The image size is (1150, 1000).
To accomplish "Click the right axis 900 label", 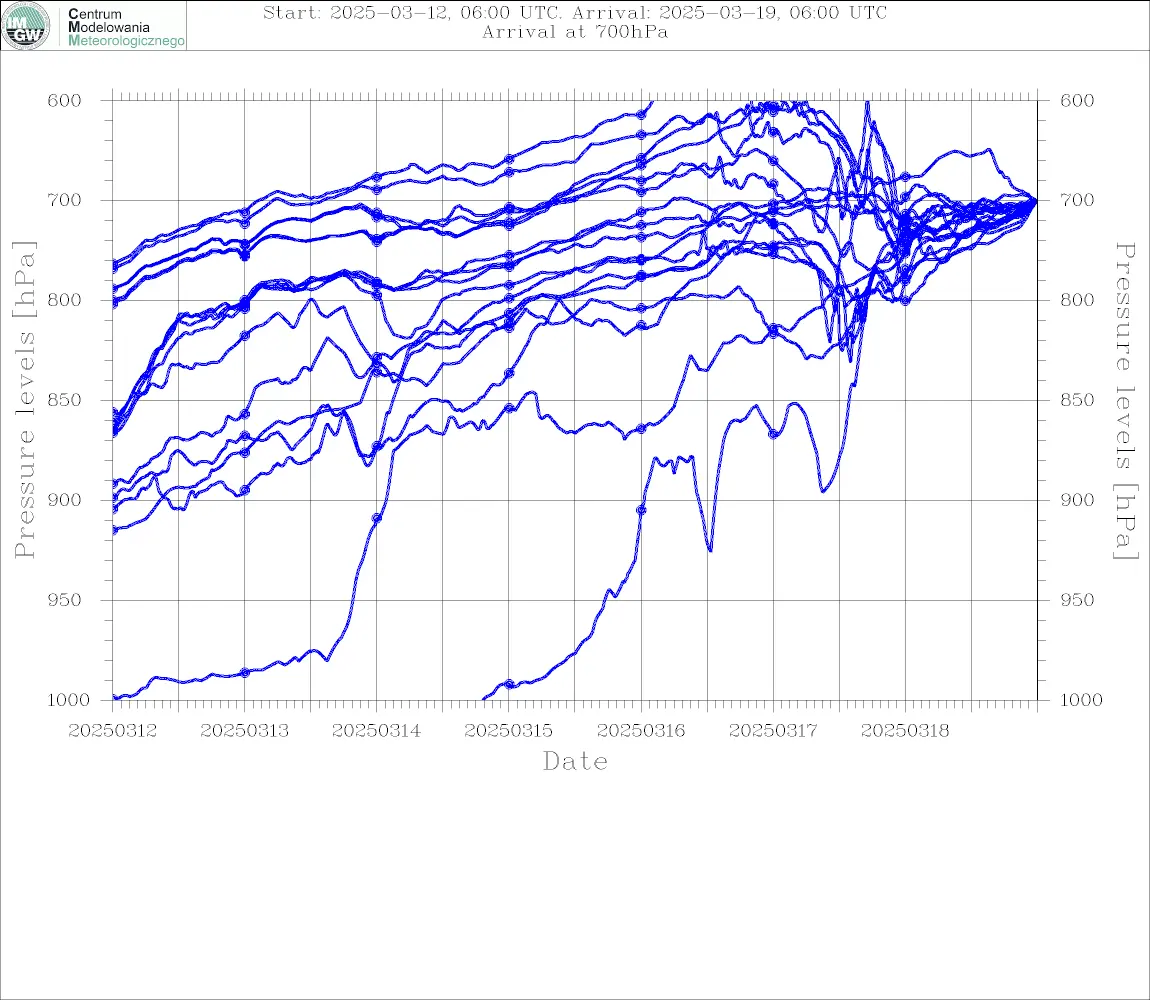I will pyautogui.click(x=1077, y=500).
